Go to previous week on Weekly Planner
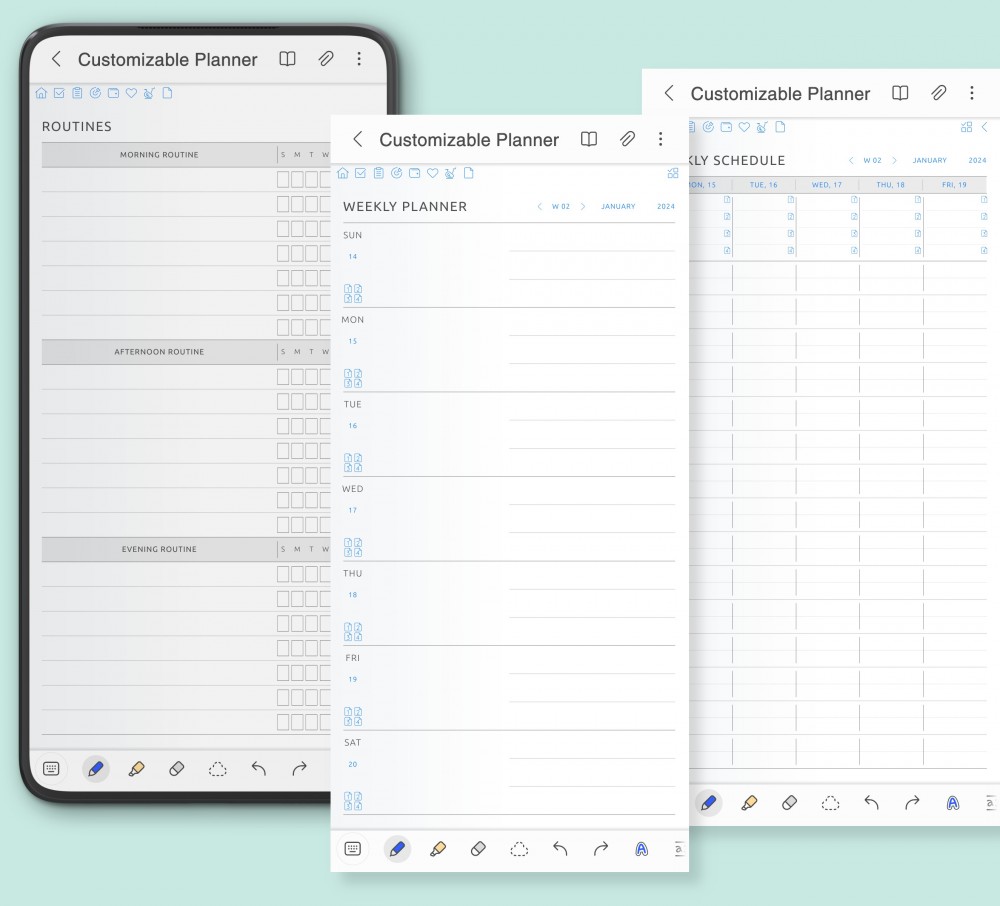 [x=540, y=207]
